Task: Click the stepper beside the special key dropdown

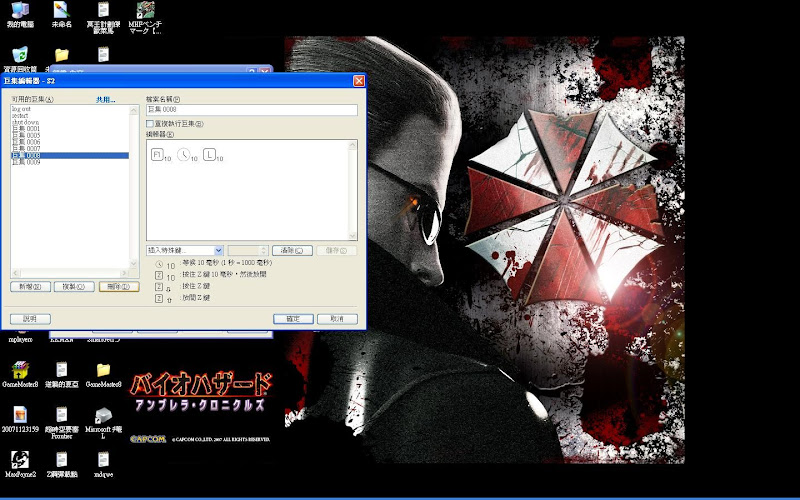Action: click(264, 251)
